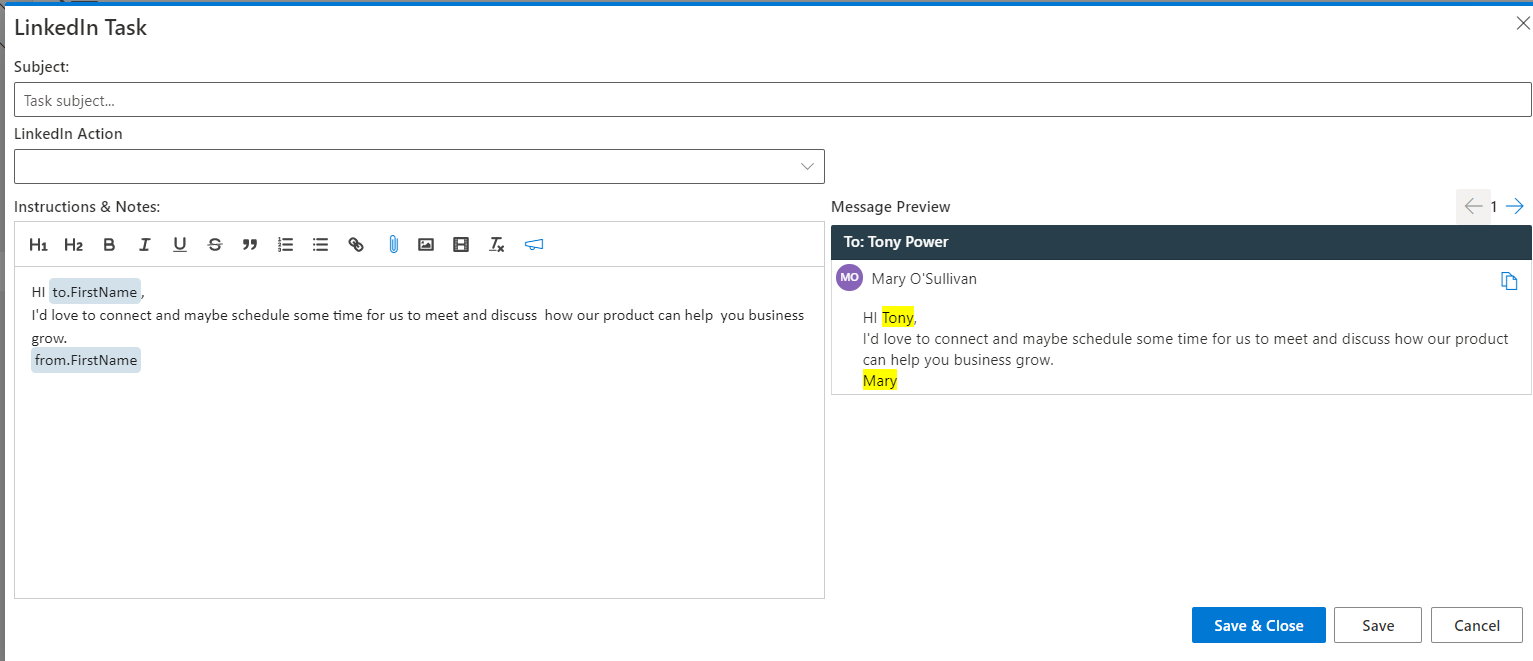Image resolution: width=1533 pixels, height=661 pixels.
Task: Apply Heading 1 formatting
Action: (39, 245)
